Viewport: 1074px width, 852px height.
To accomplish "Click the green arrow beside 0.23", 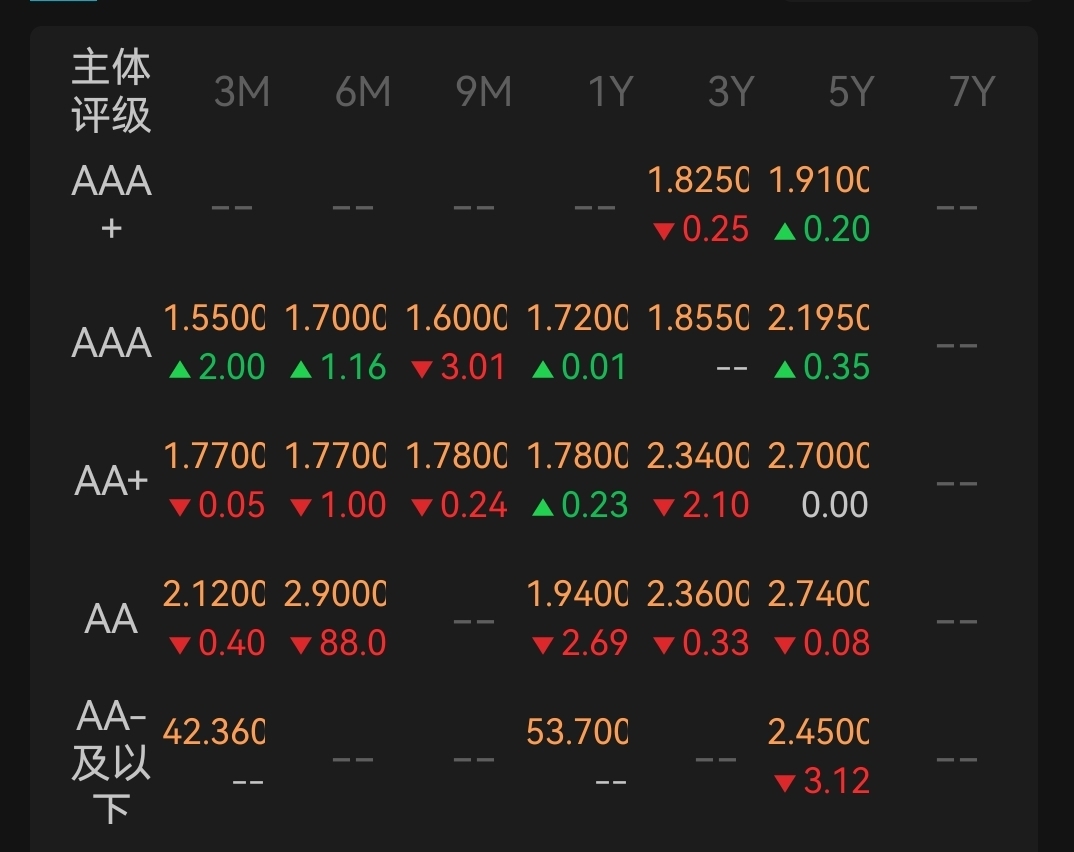I will click(x=543, y=508).
